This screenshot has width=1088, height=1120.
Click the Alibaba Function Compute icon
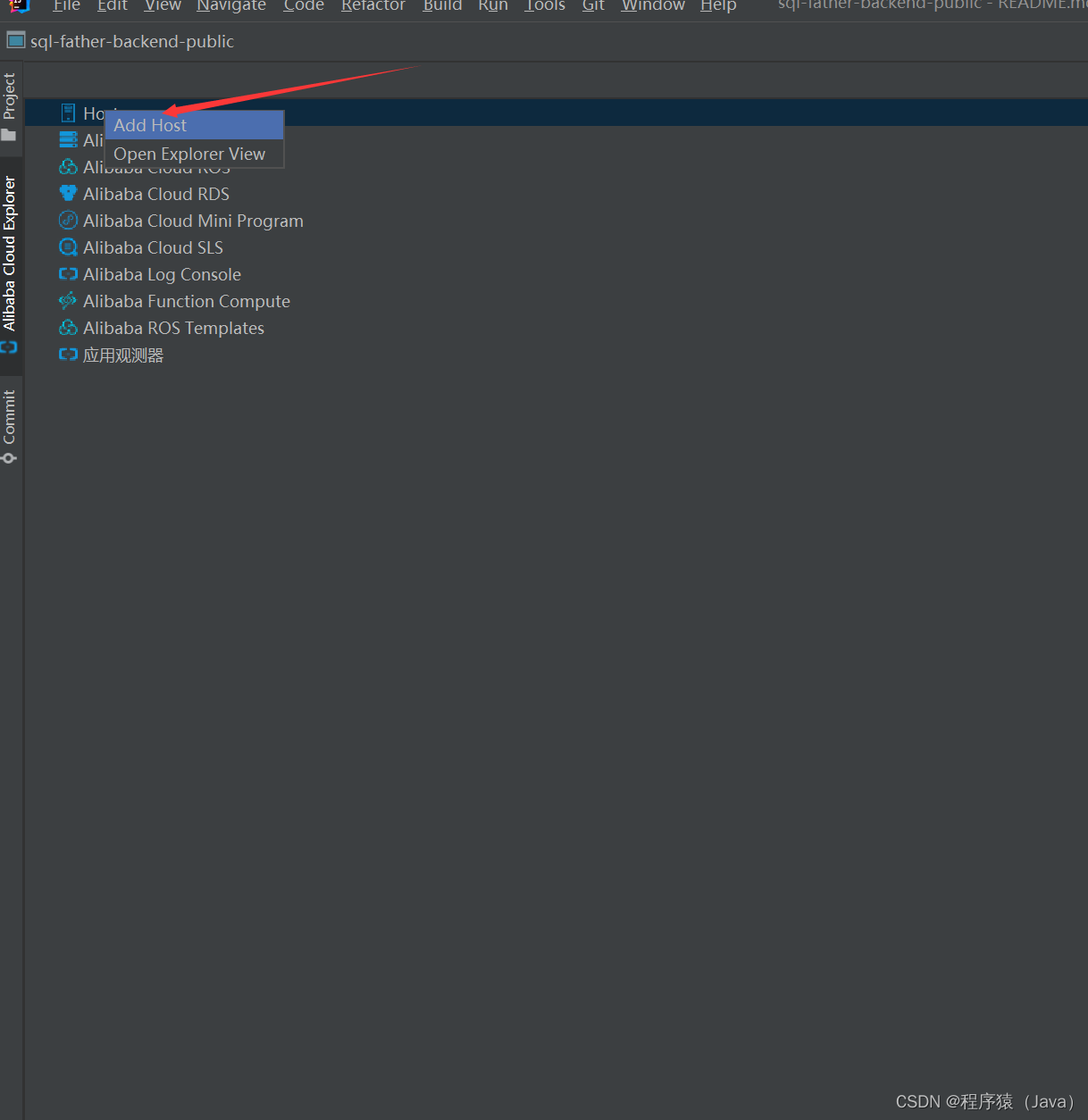(68, 301)
